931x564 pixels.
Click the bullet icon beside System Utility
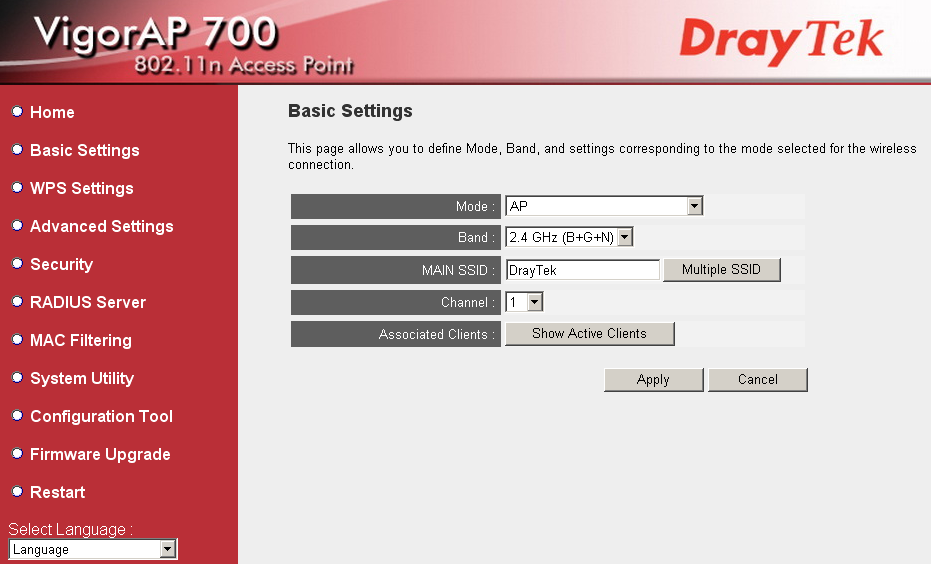pyautogui.click(x=17, y=377)
